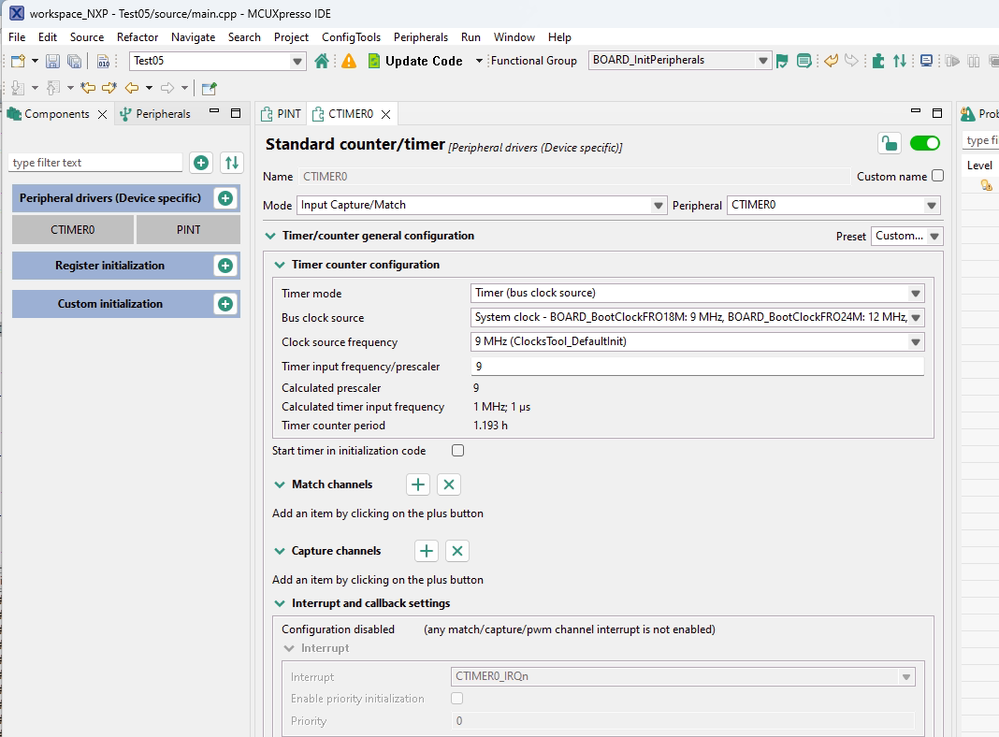Collapse Timer counter configuration section

(280, 264)
